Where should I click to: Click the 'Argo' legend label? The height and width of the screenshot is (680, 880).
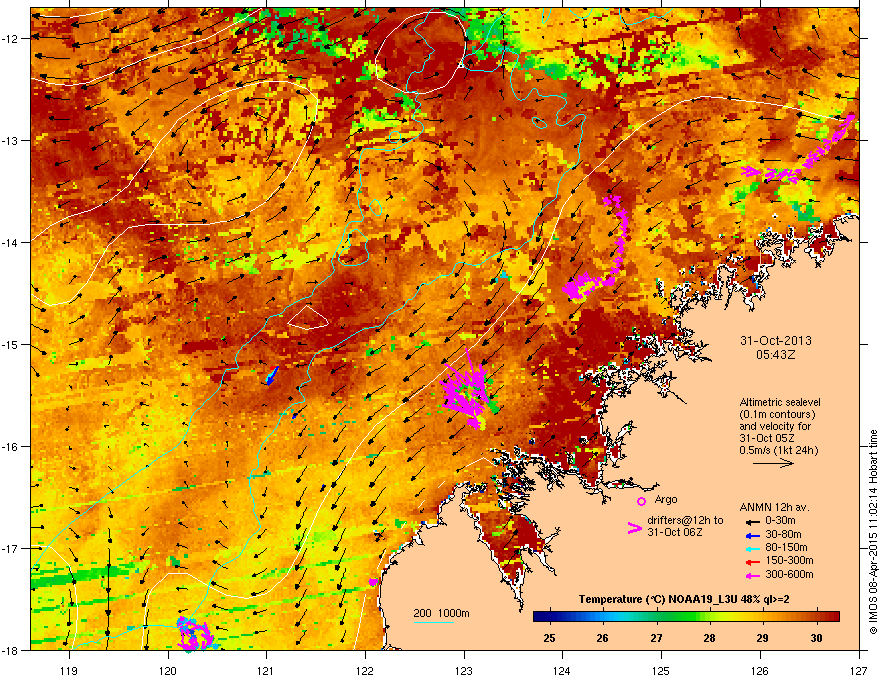point(666,499)
